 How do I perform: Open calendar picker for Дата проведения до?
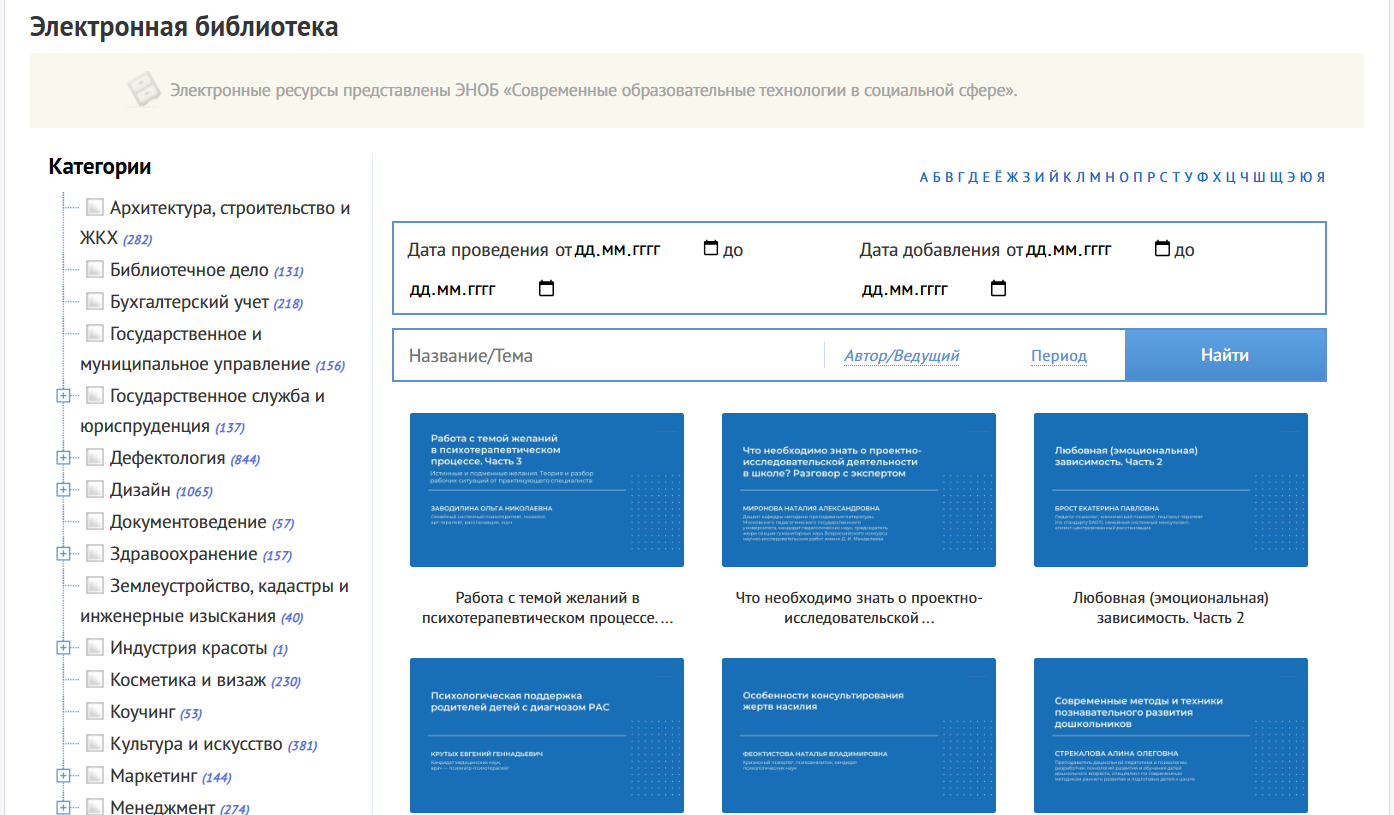click(546, 289)
